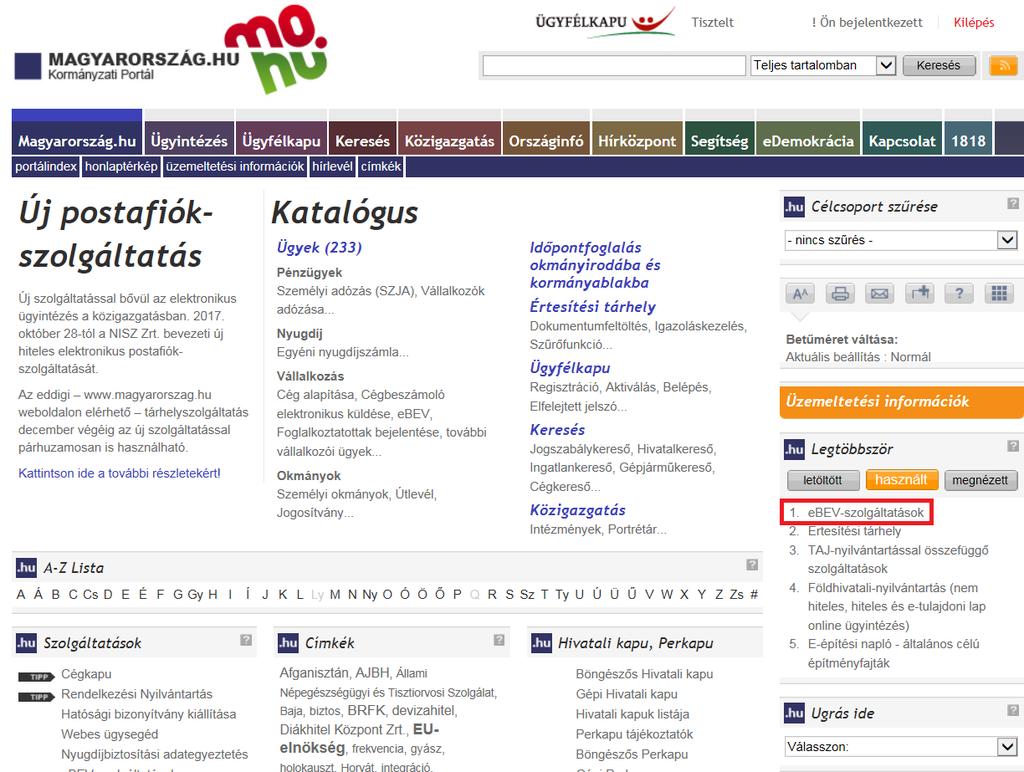Open portálindex in the sub-navigation
This screenshot has height=772, width=1024.
[46, 167]
